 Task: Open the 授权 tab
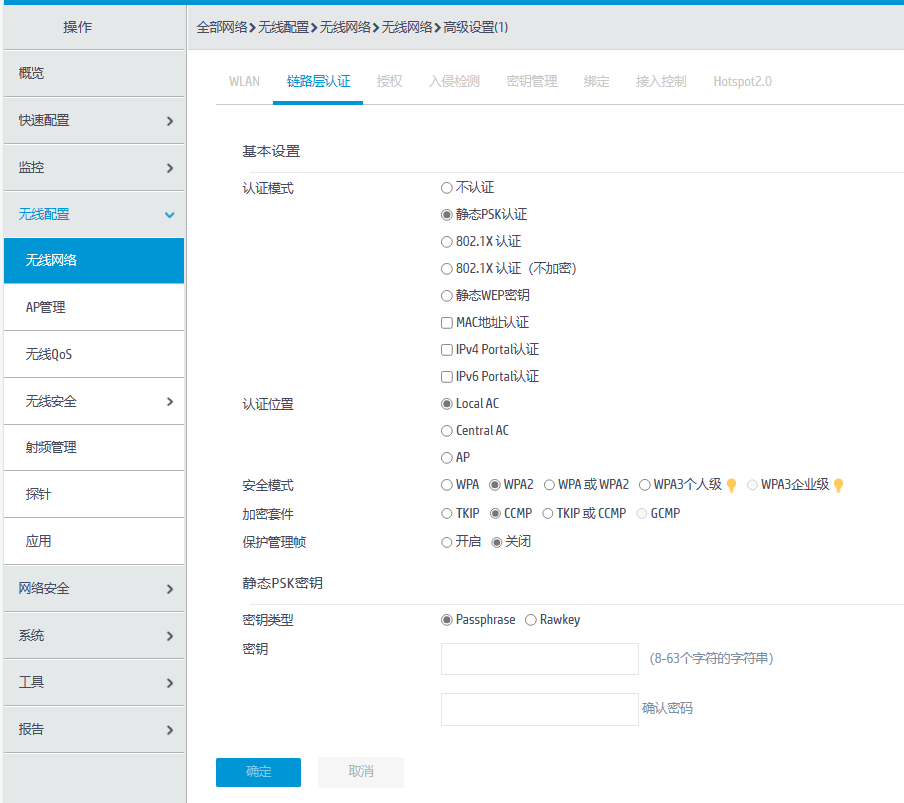click(390, 82)
